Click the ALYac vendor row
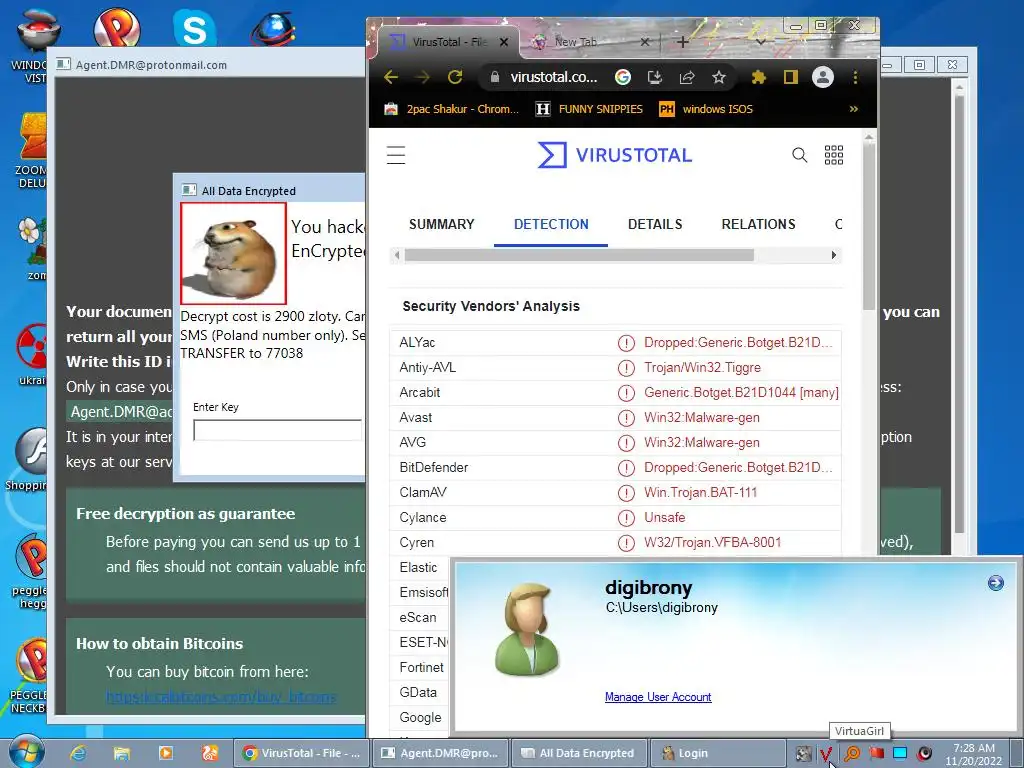1024x768 pixels. [x=615, y=343]
